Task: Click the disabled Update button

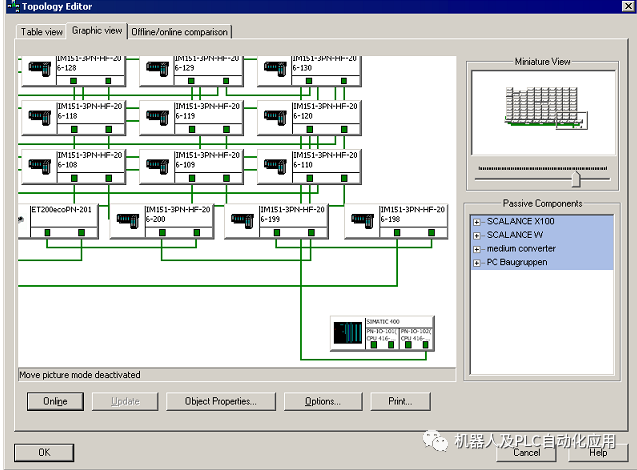Action: tap(125, 401)
